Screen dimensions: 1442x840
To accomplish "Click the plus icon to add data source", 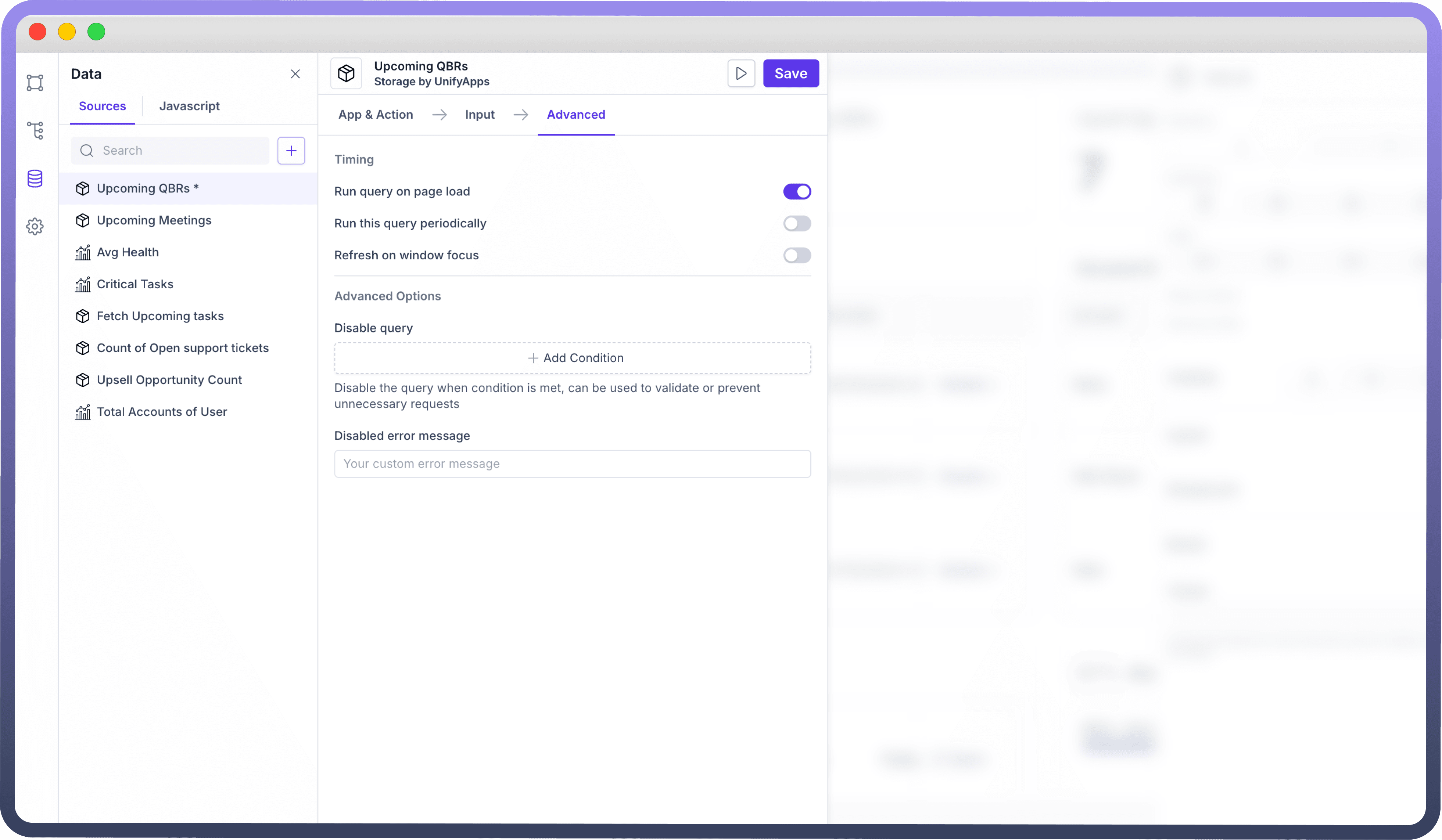I will tap(291, 150).
